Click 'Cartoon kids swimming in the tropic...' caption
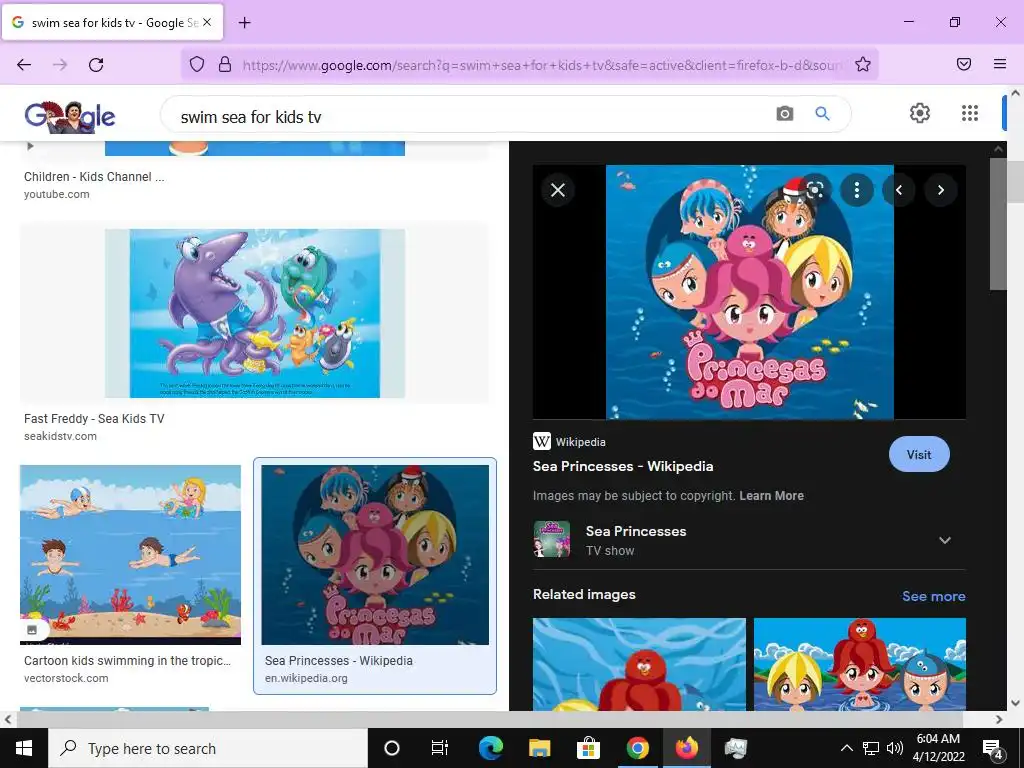 pos(127,660)
